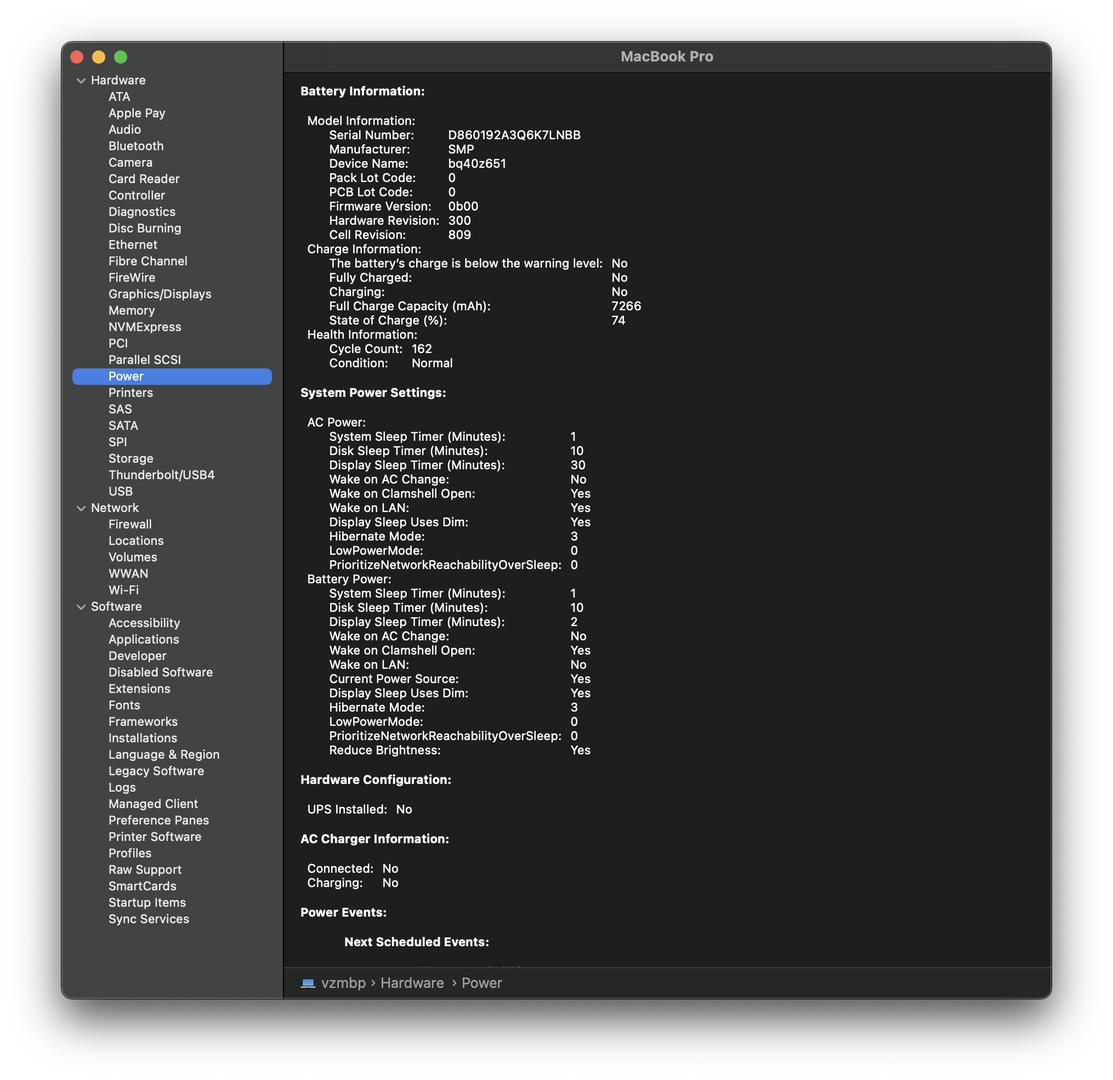1113x1080 pixels.
Task: Open Locations under Network
Action: (136, 541)
